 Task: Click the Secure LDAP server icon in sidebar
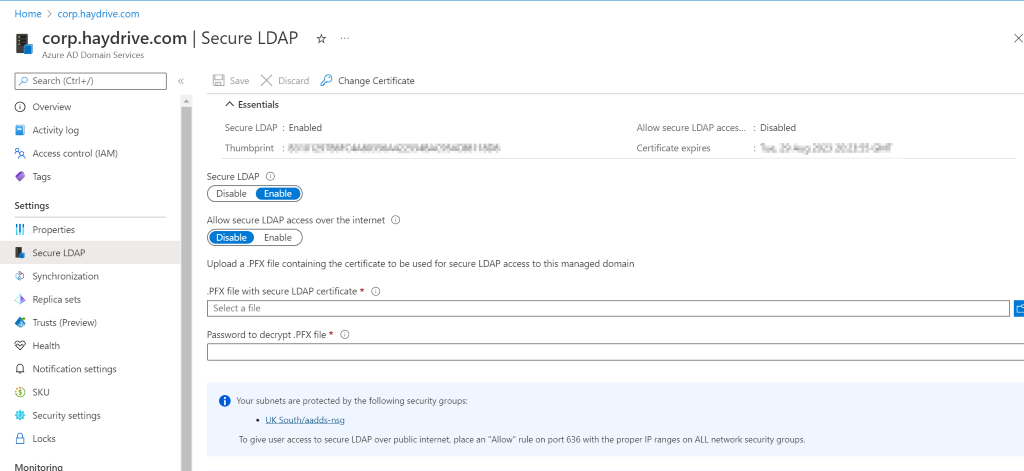click(x=20, y=253)
